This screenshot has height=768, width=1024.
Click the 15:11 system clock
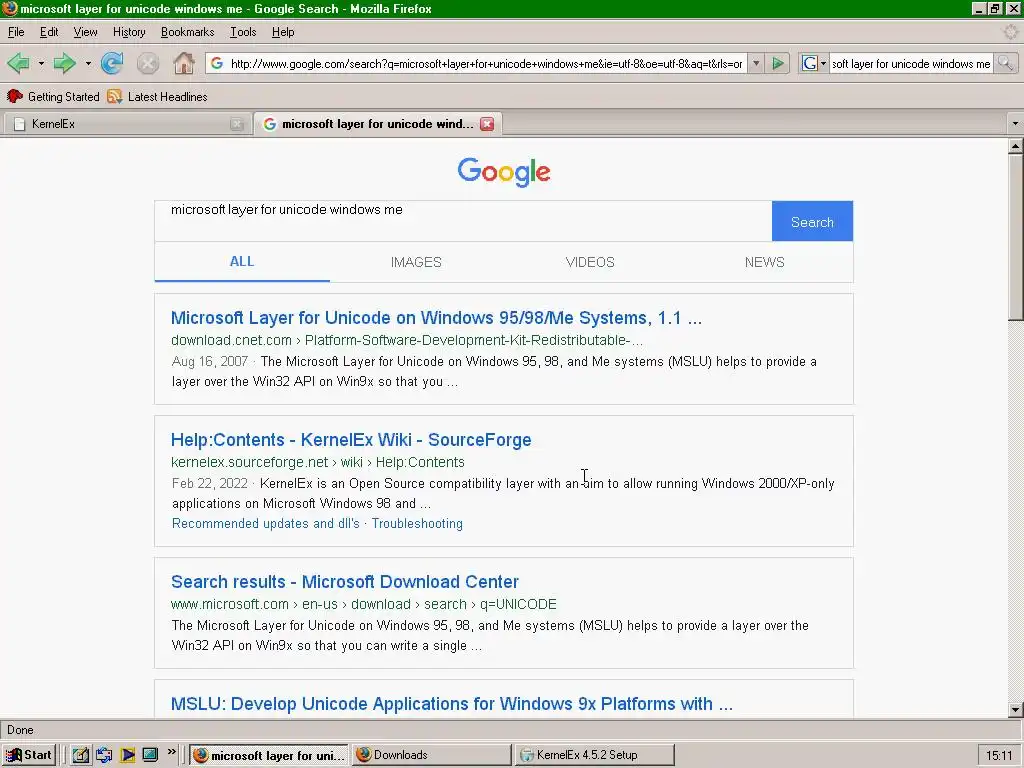pyautogui.click(x=999, y=756)
